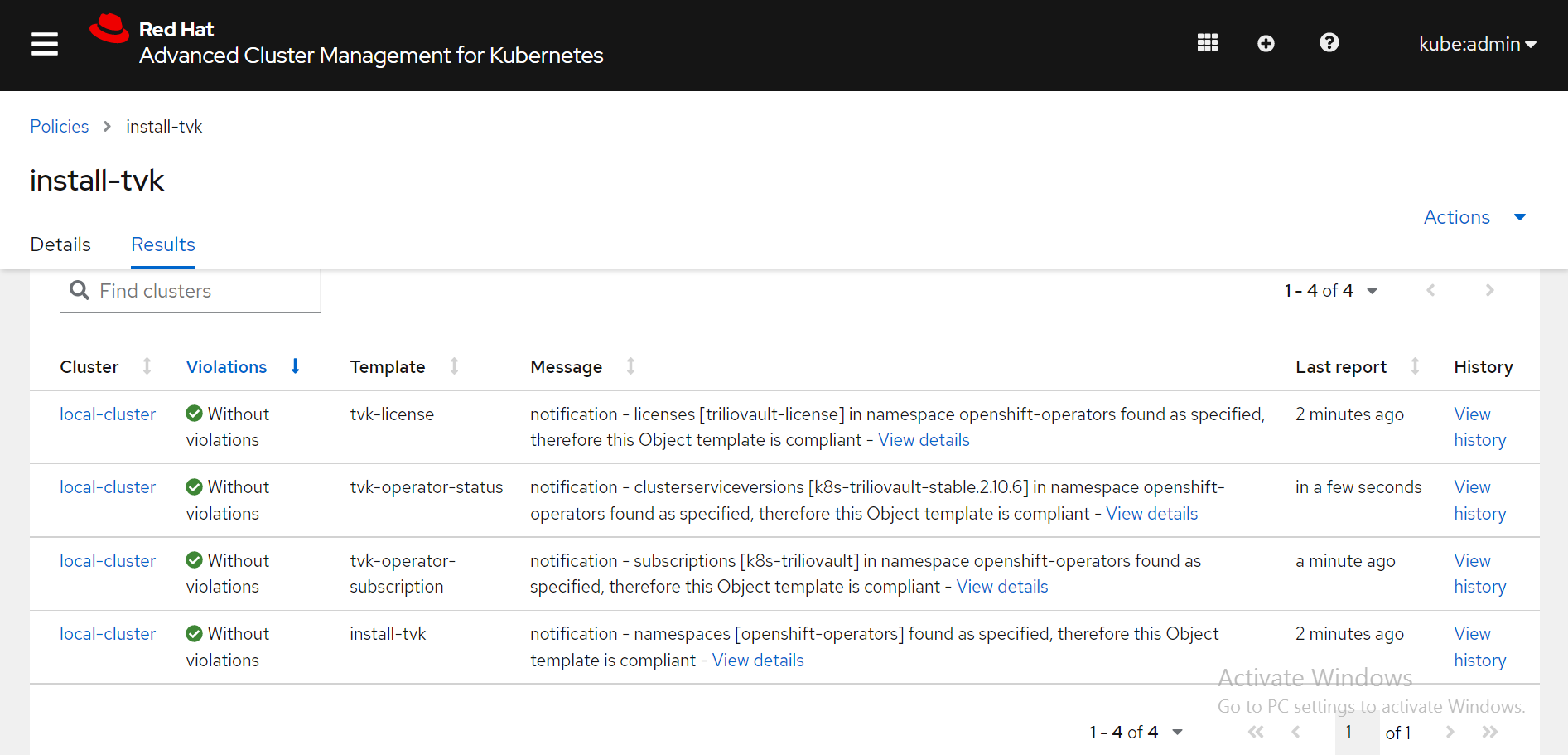Go to Policies breadcrumb link
The image size is (1568, 755).
(x=60, y=127)
